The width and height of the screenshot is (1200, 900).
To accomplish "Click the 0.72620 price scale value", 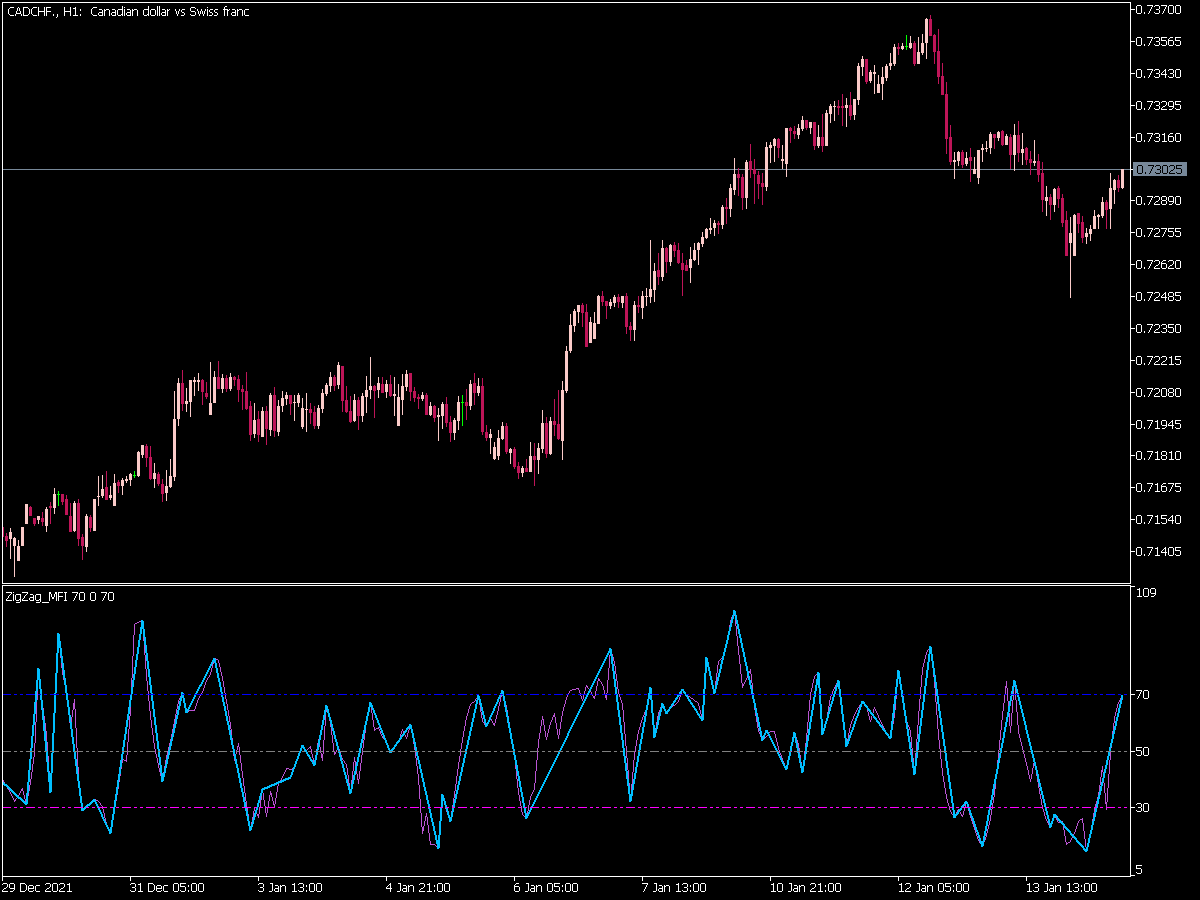I will click(x=1158, y=265).
